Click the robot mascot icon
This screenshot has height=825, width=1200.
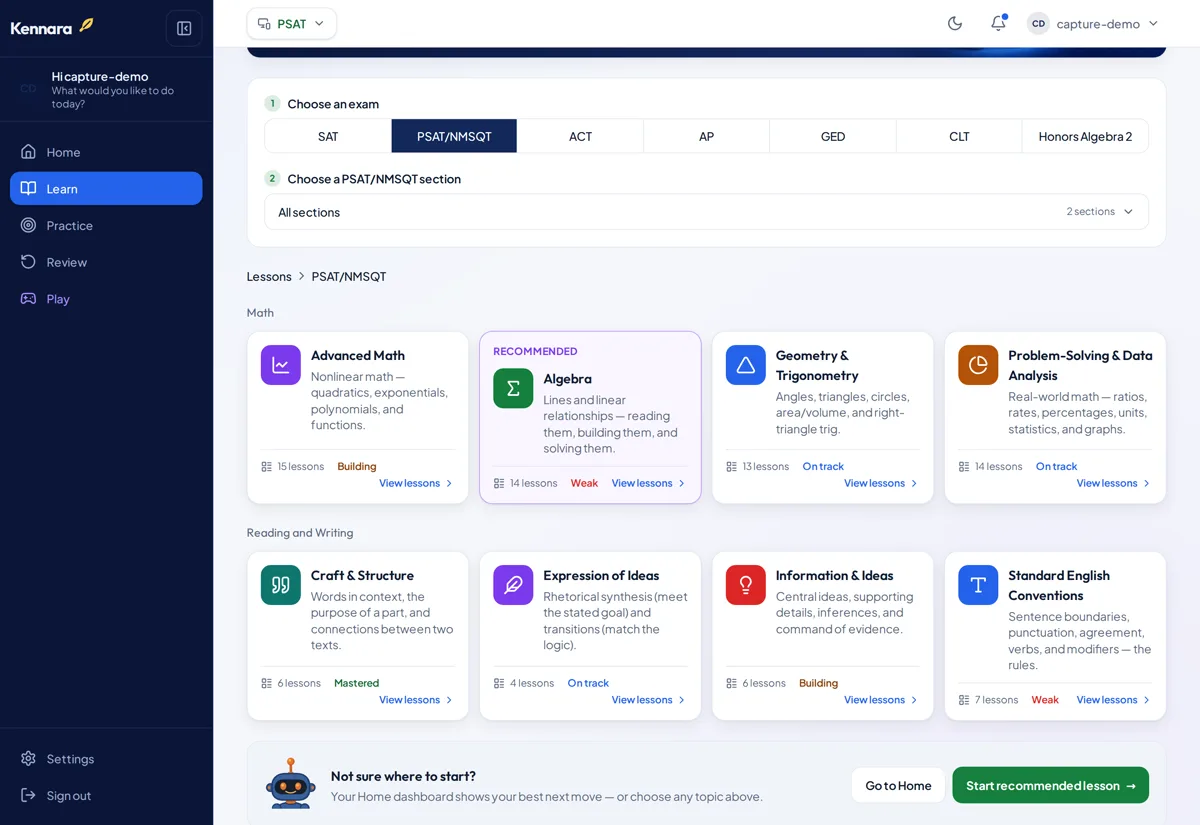pos(291,783)
